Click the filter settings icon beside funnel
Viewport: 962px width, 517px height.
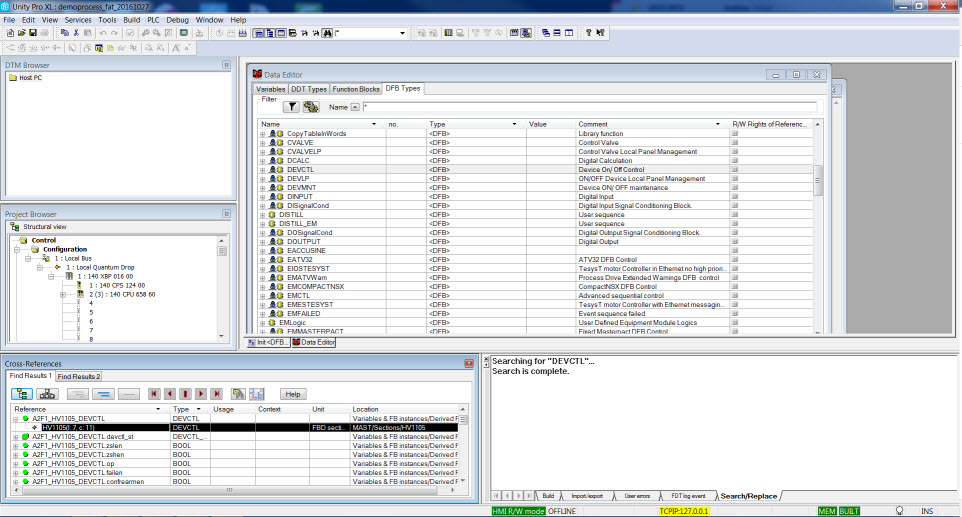tap(311, 107)
